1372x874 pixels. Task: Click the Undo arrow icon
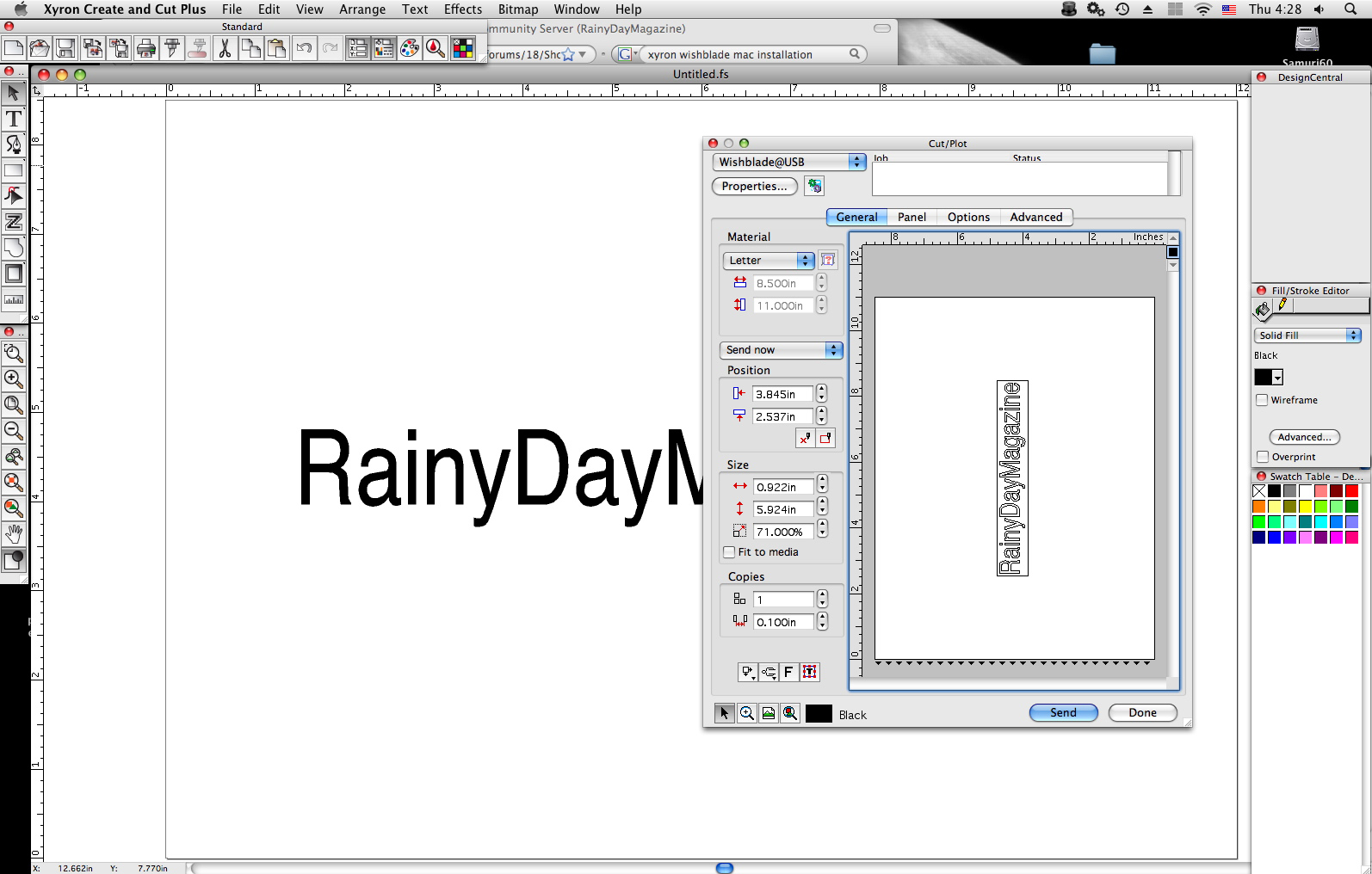click(303, 48)
